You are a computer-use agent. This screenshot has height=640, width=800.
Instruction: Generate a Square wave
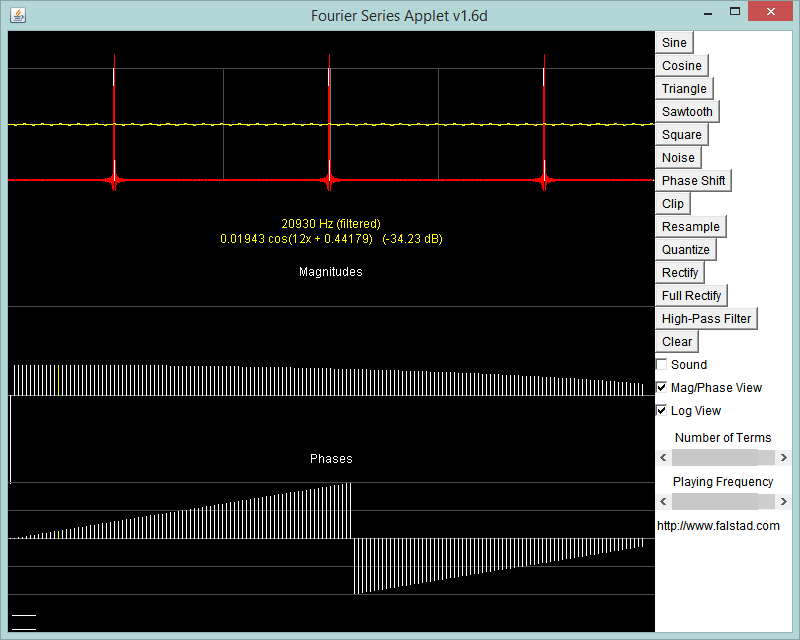pyautogui.click(x=682, y=135)
